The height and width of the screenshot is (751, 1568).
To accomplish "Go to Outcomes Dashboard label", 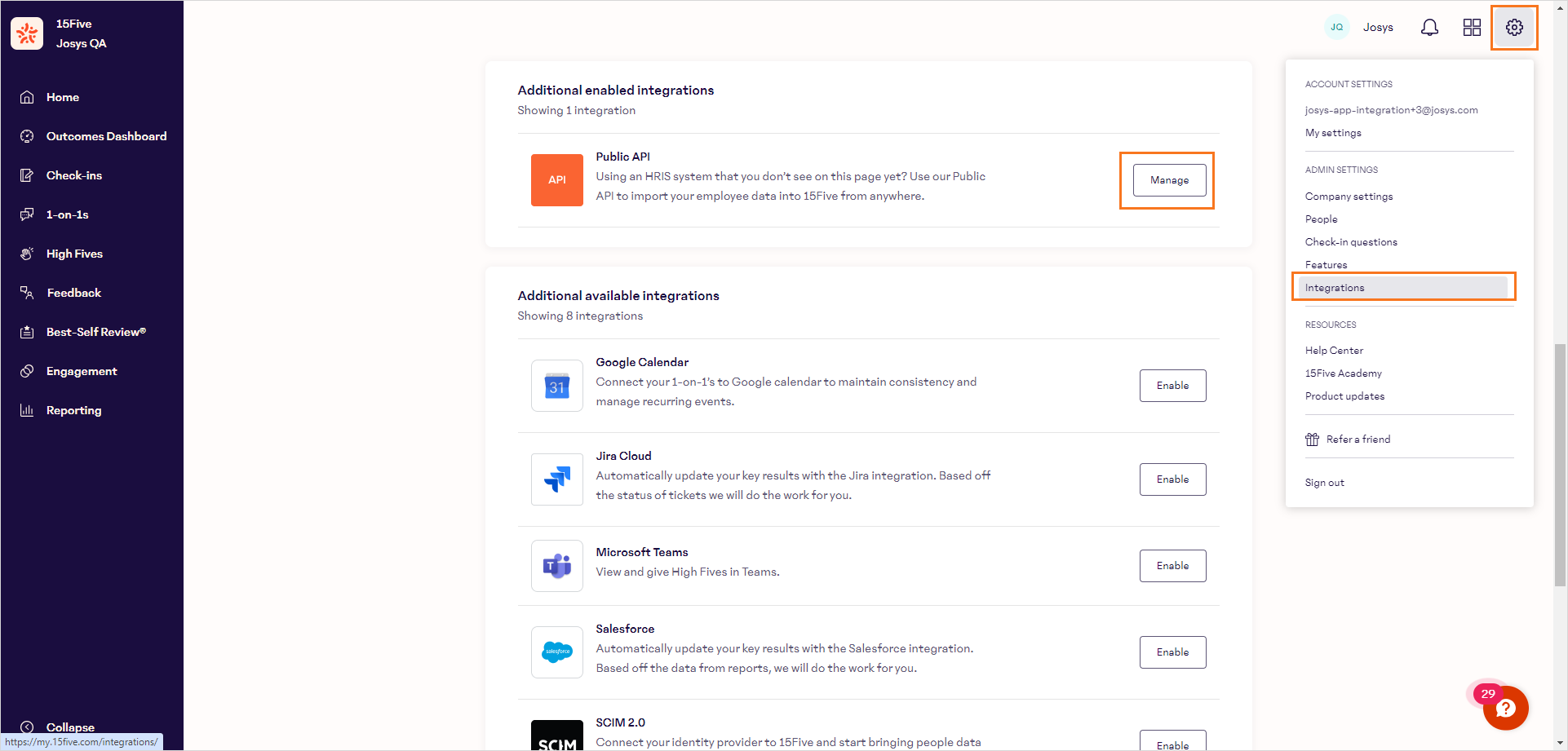I will click(106, 136).
